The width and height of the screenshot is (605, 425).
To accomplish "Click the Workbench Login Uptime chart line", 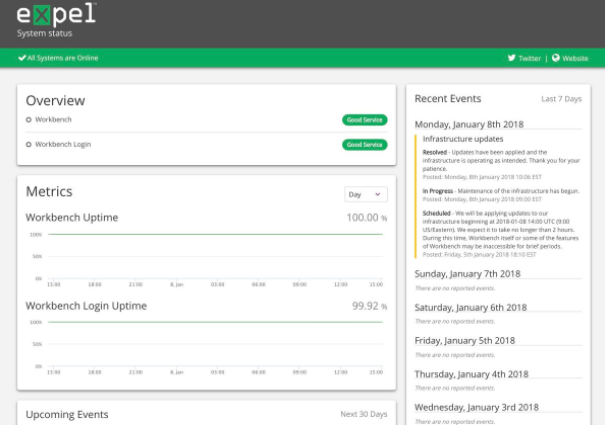I will (x=215, y=322).
